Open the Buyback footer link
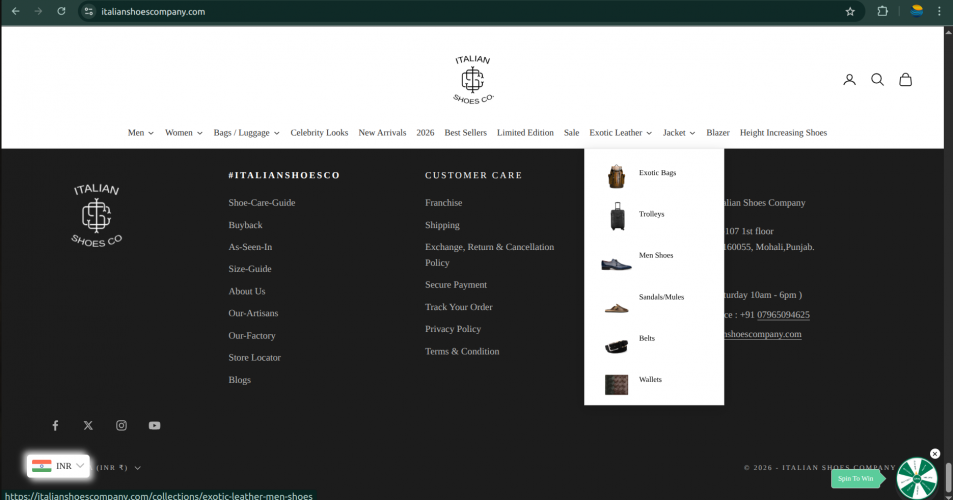The image size is (953, 500). [x=246, y=225]
